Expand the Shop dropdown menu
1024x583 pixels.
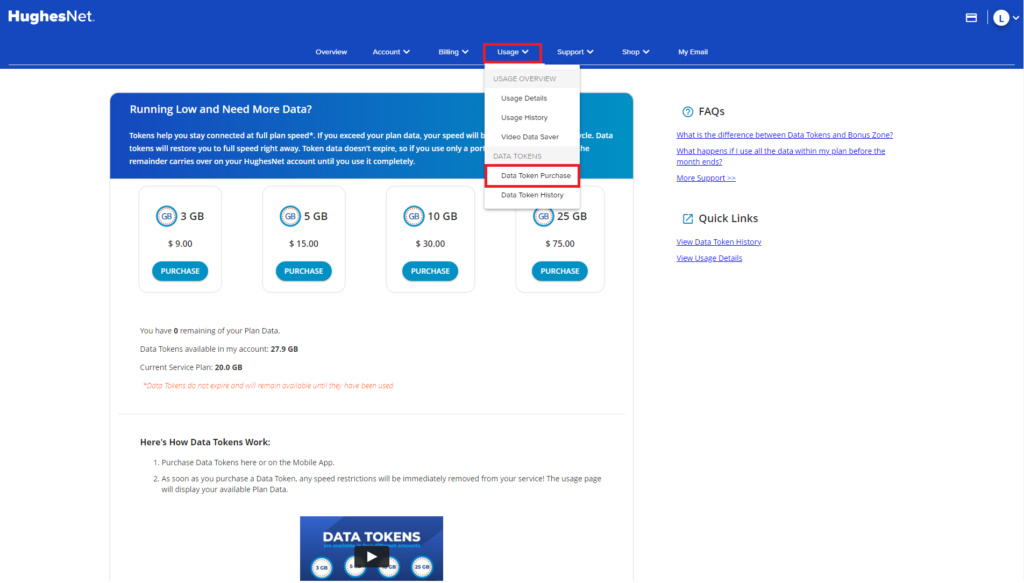pos(635,51)
